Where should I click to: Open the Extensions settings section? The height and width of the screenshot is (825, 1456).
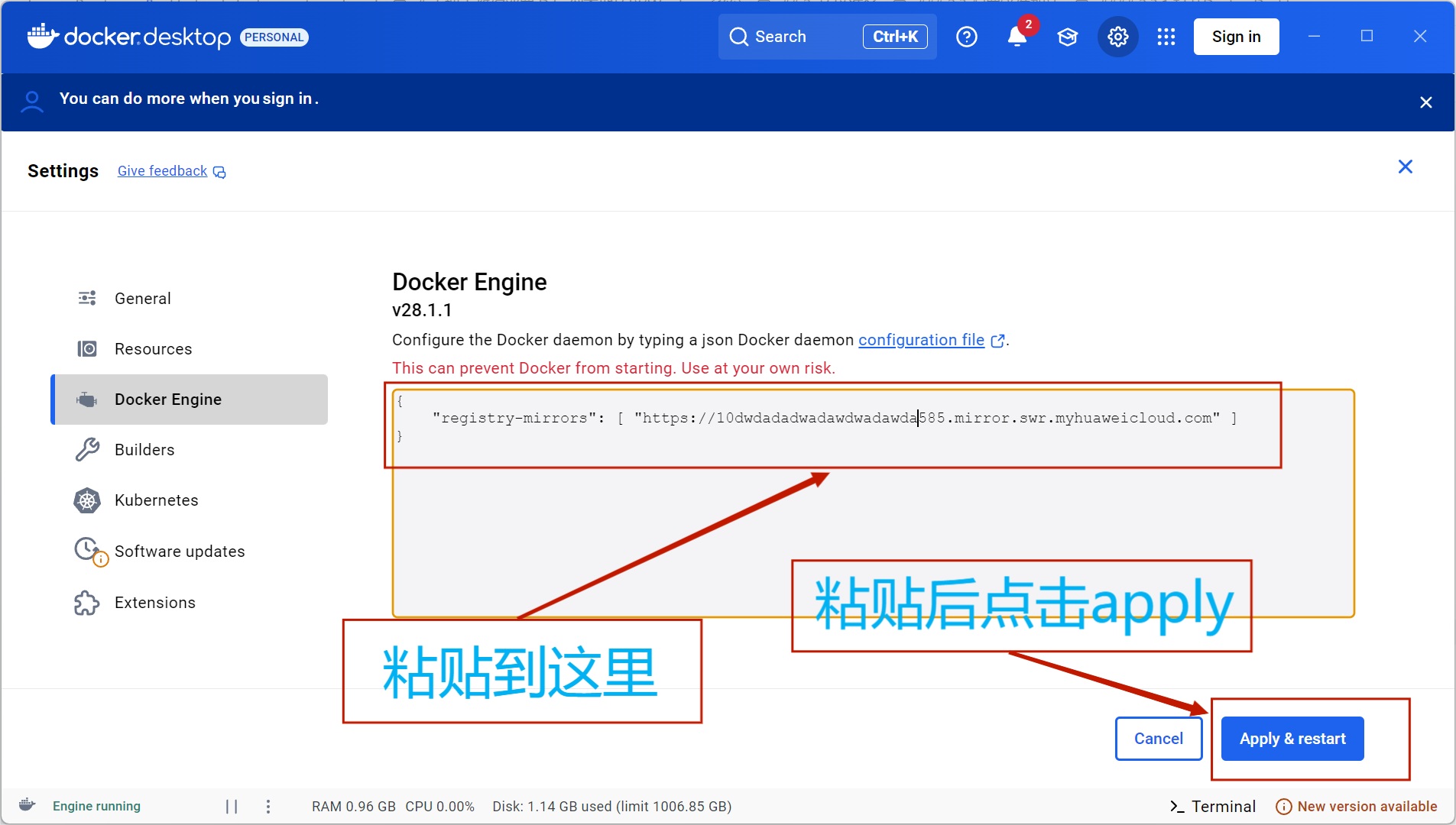coord(155,603)
